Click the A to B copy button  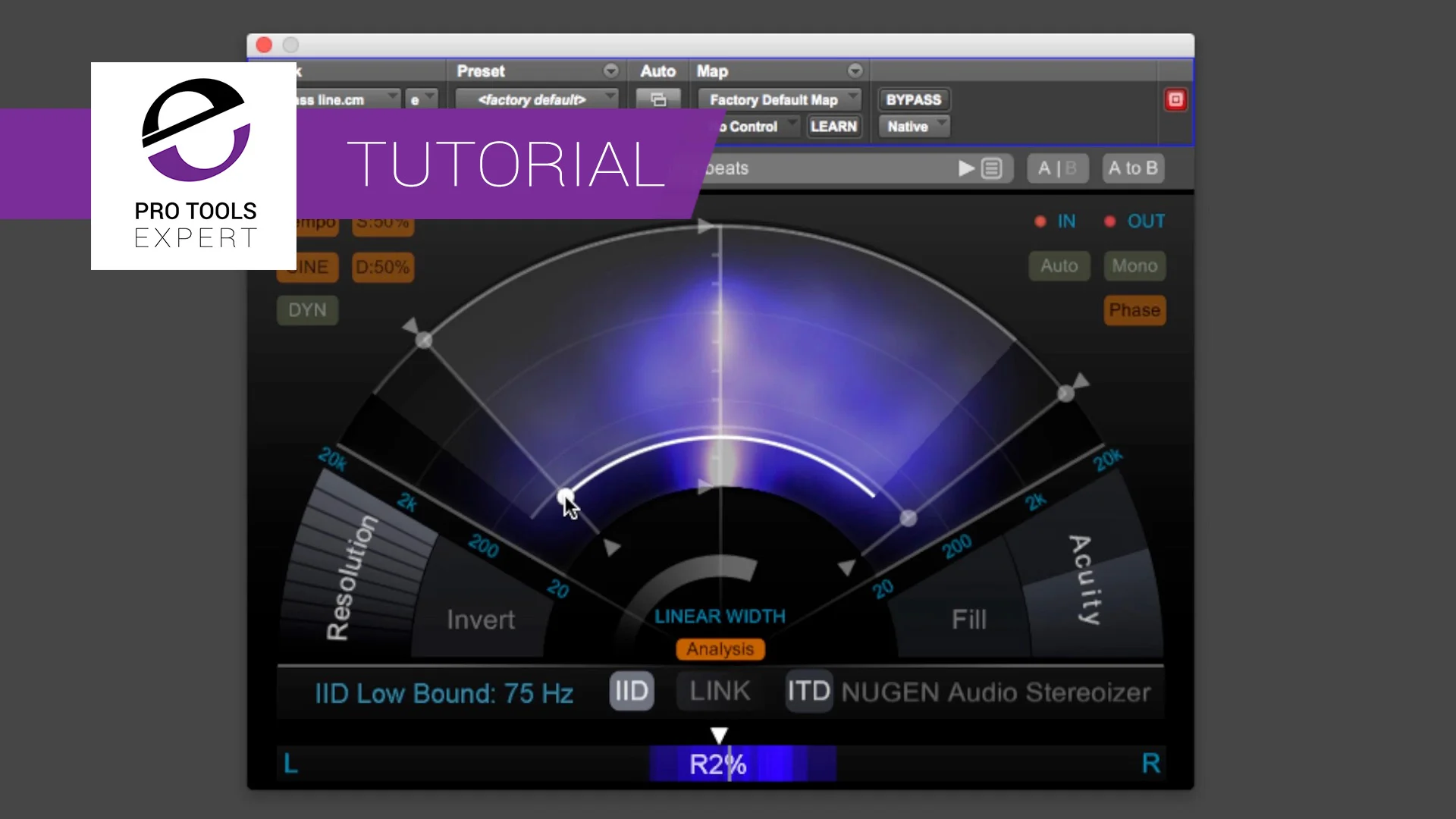coord(1131,168)
